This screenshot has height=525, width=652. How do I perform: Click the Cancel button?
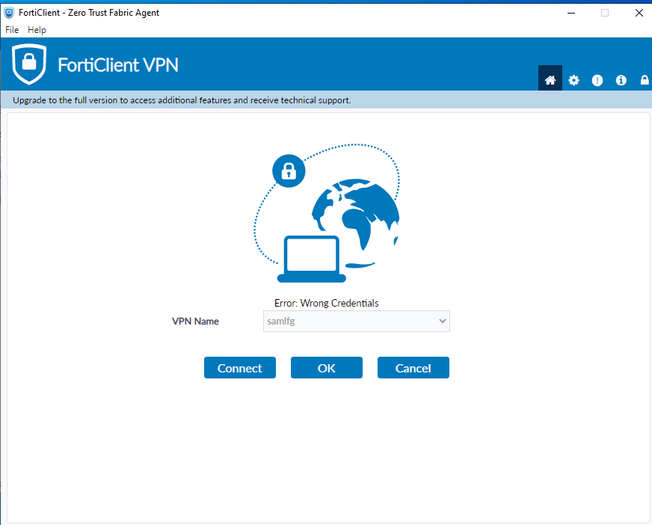pos(413,368)
